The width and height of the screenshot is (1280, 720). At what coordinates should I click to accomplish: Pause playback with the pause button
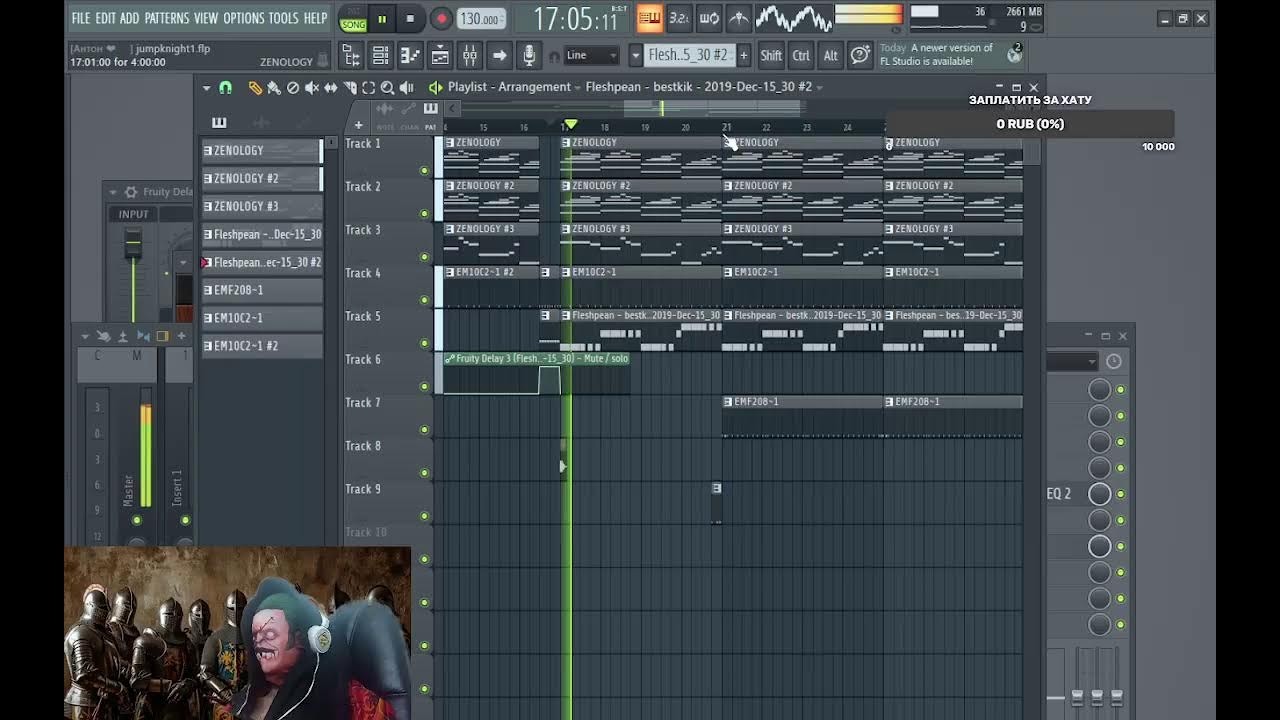tap(382, 18)
